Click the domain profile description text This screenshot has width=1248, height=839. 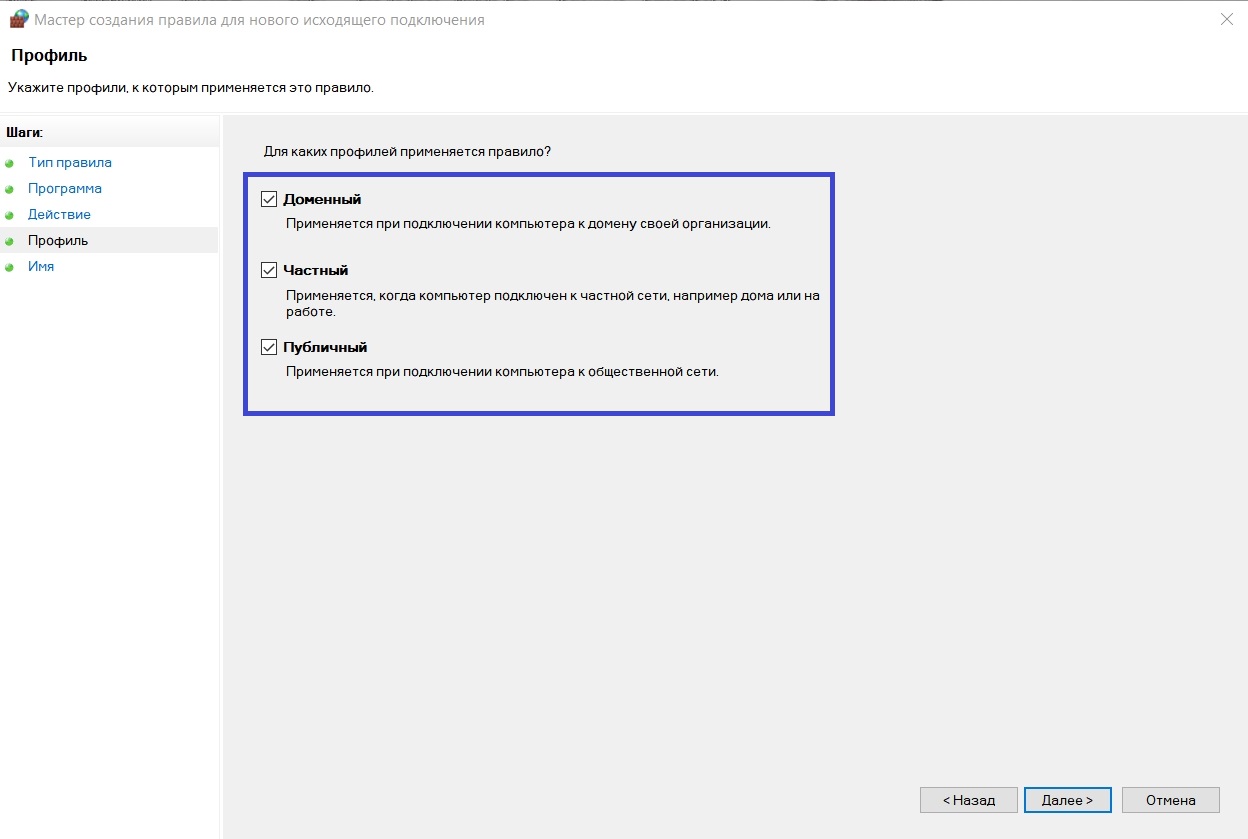point(528,224)
